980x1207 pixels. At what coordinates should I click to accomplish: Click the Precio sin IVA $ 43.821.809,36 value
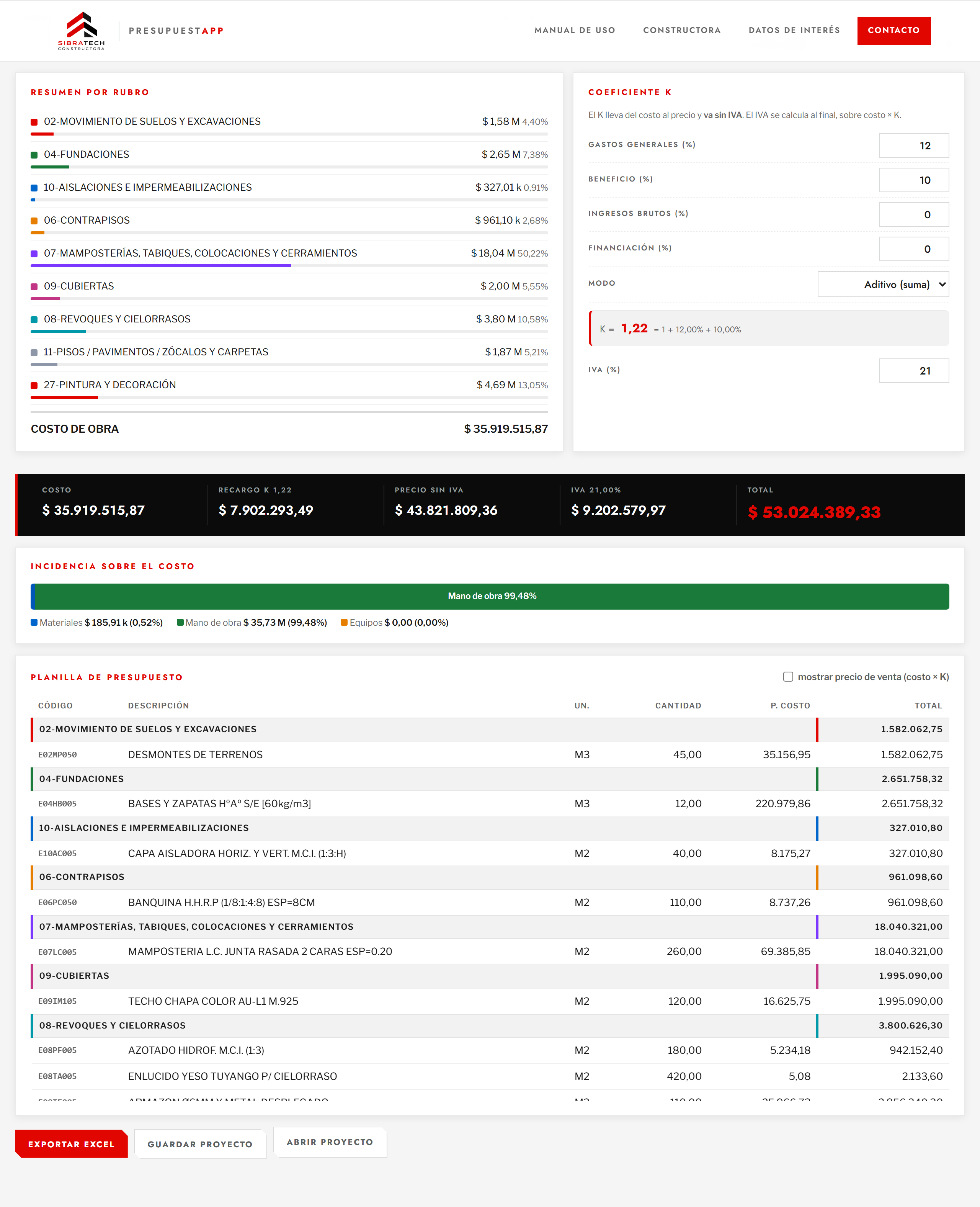click(446, 510)
